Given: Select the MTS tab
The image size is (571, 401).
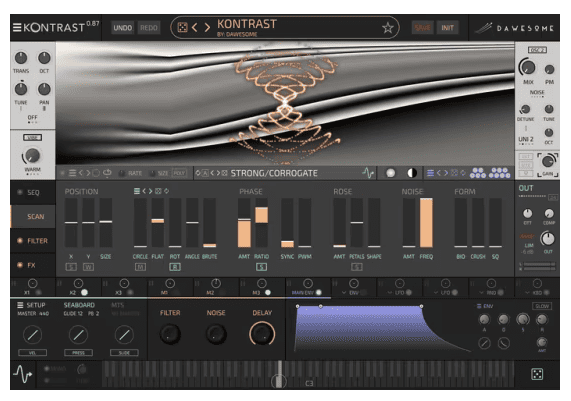Looking at the screenshot, I should (118, 305).
